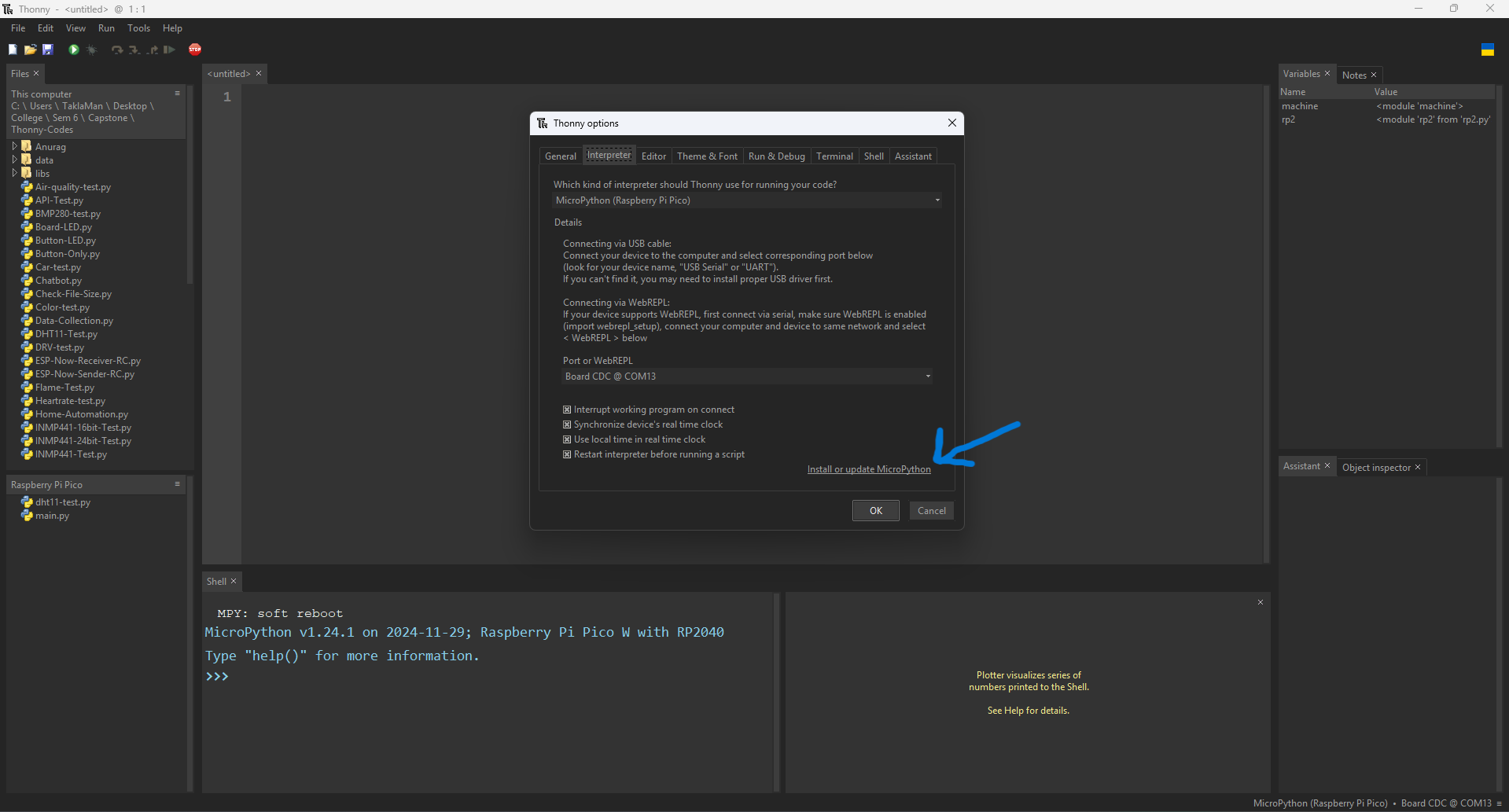Click See Help for details link

click(1029, 711)
